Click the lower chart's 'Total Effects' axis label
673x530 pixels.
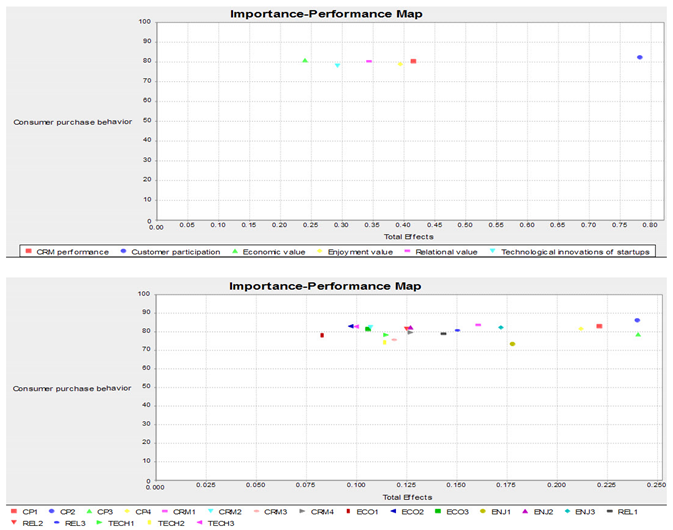407,497
